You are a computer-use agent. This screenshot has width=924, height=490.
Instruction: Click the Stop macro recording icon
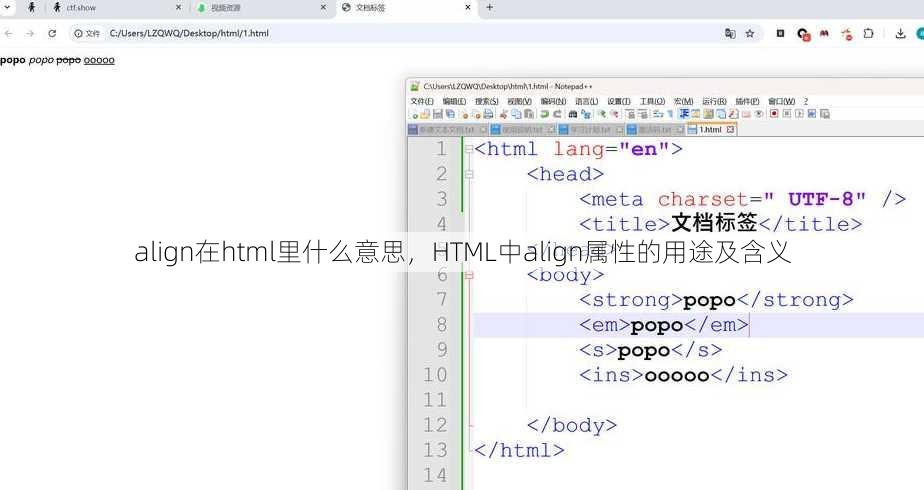(x=787, y=114)
